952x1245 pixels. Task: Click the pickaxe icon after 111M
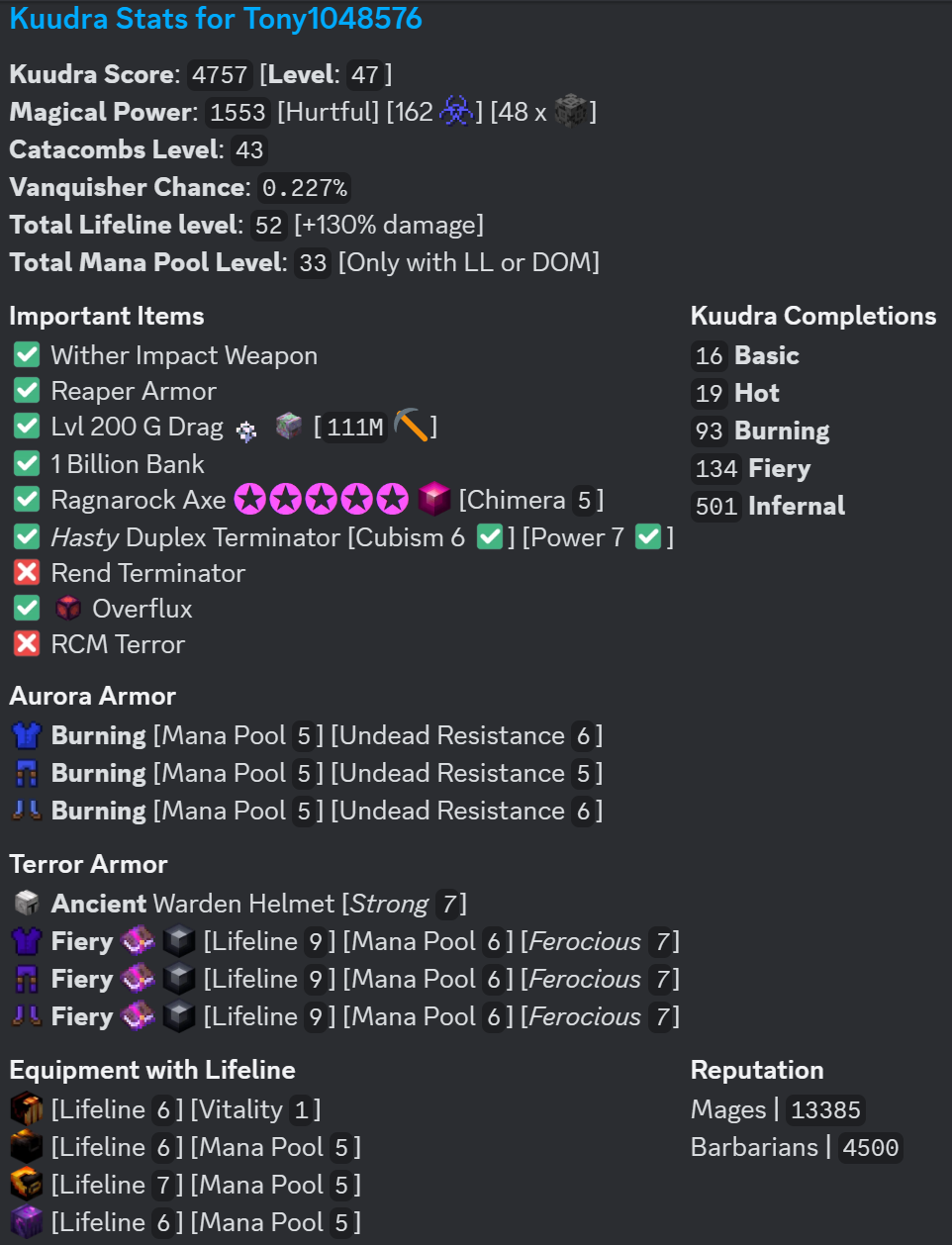tap(411, 426)
